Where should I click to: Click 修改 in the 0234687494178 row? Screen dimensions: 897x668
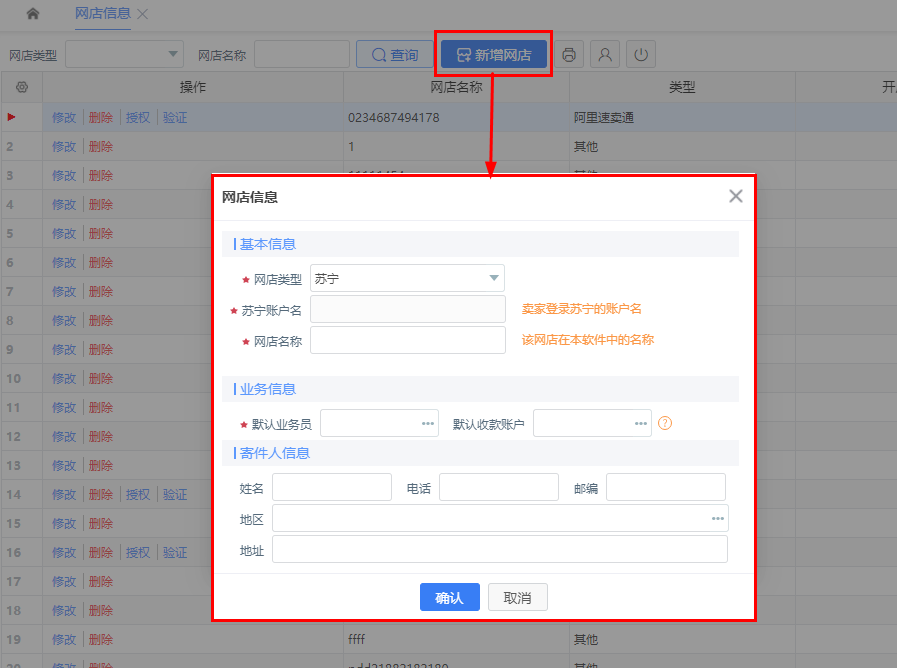pos(64,117)
